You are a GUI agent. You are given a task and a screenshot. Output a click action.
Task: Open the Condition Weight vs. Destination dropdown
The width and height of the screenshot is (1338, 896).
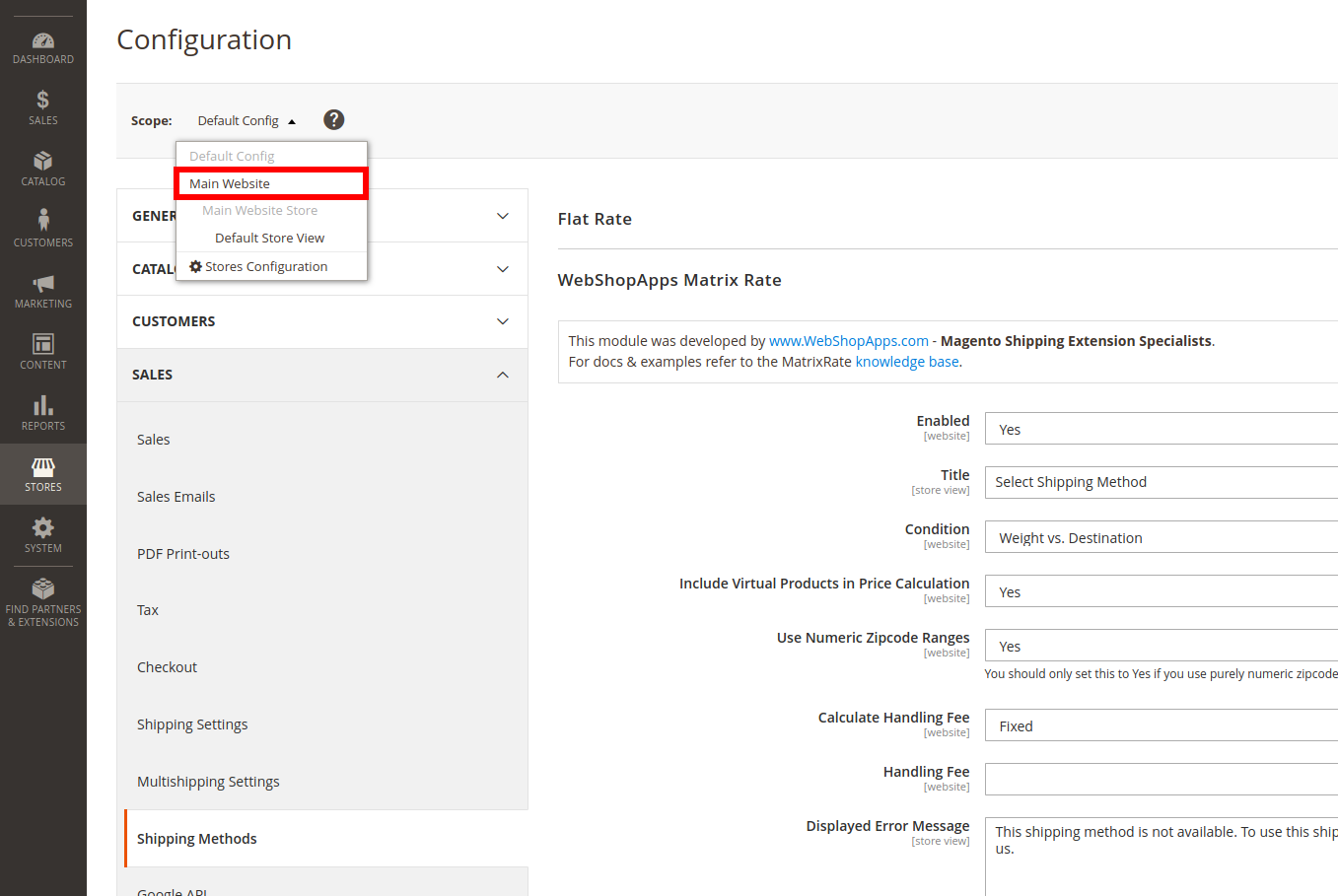click(1161, 537)
